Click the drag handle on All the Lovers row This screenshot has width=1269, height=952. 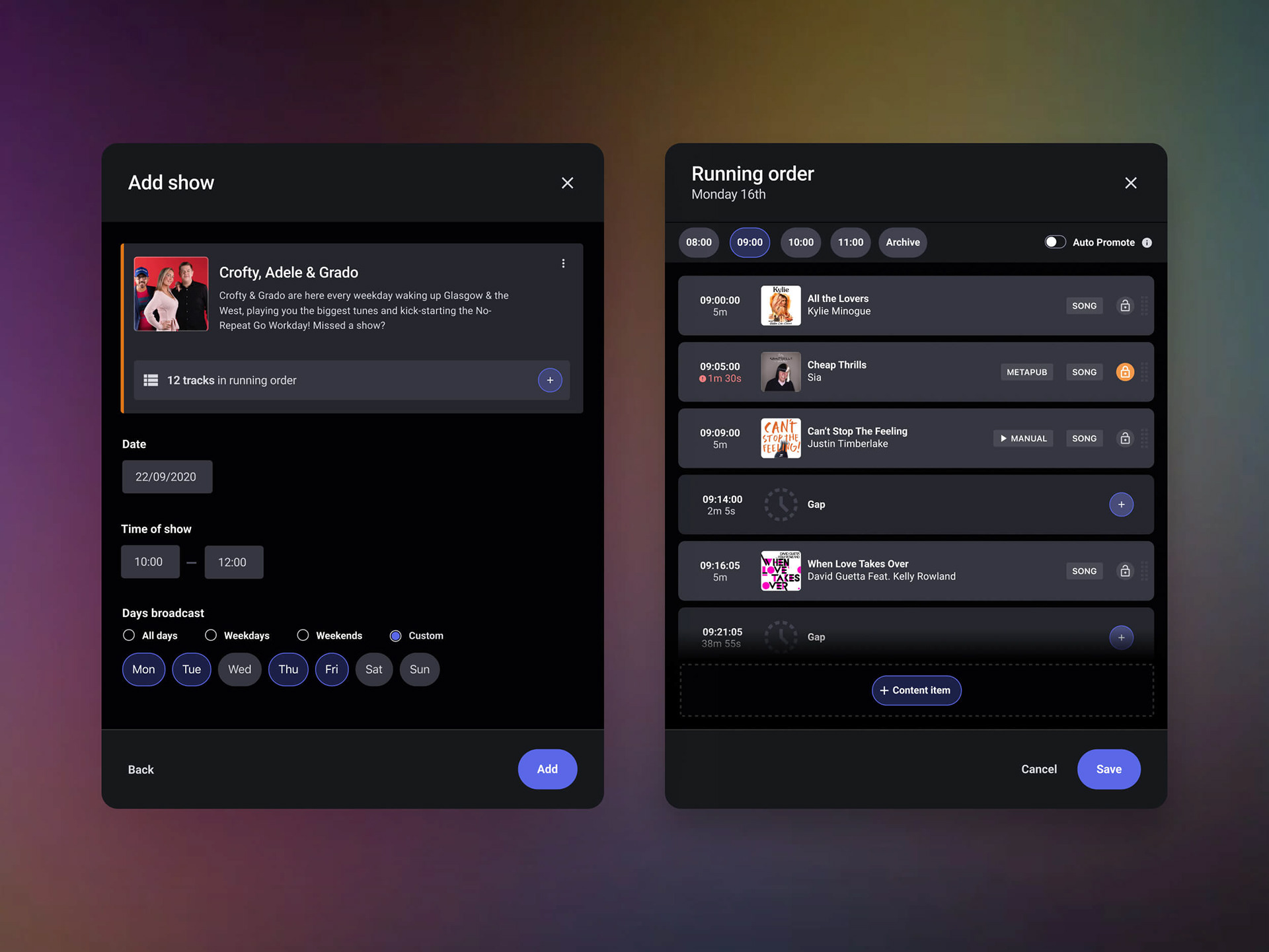[1144, 306]
